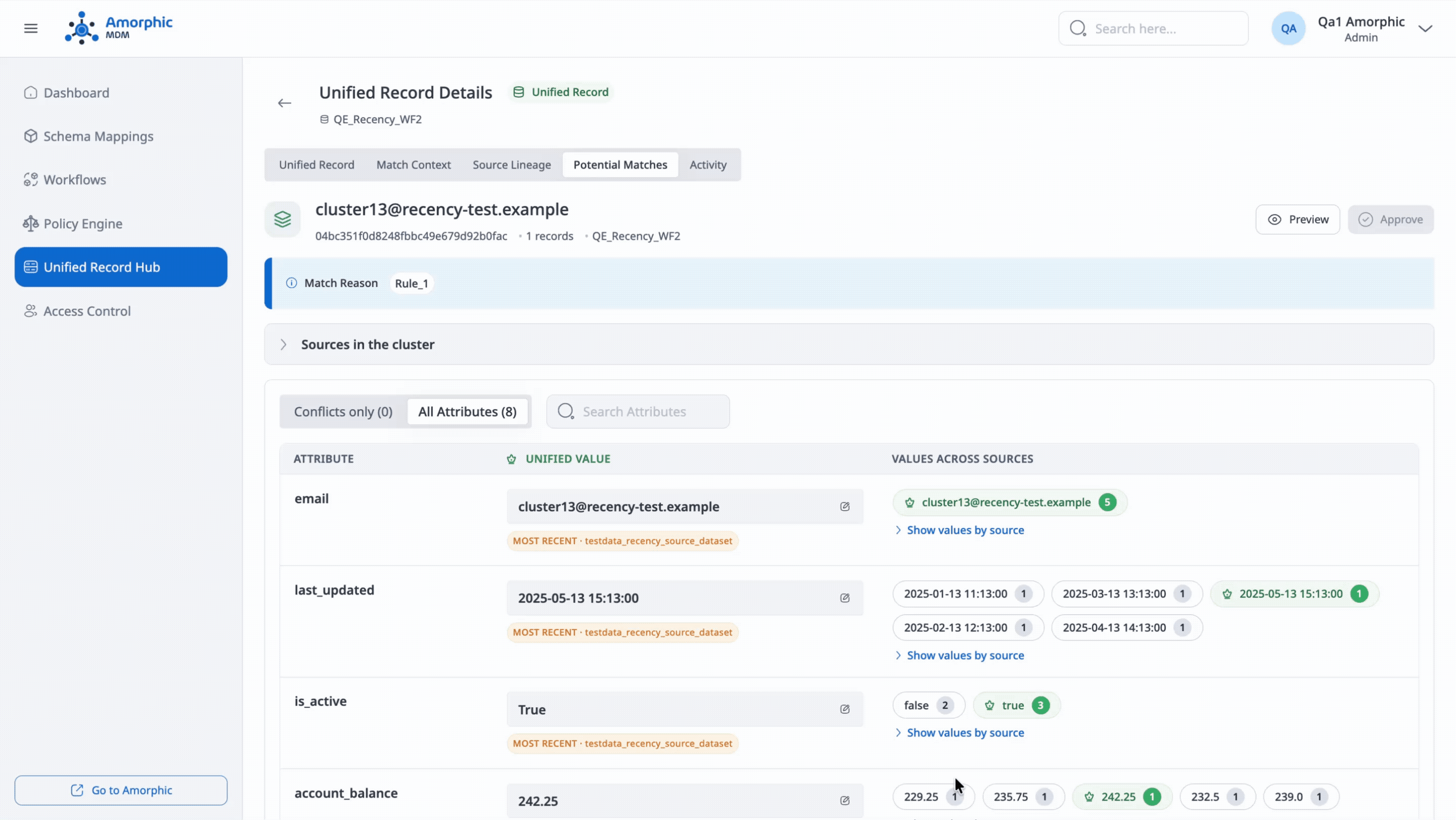The width and height of the screenshot is (1456, 820).
Task: Edit the is_active unified value
Action: (844, 709)
